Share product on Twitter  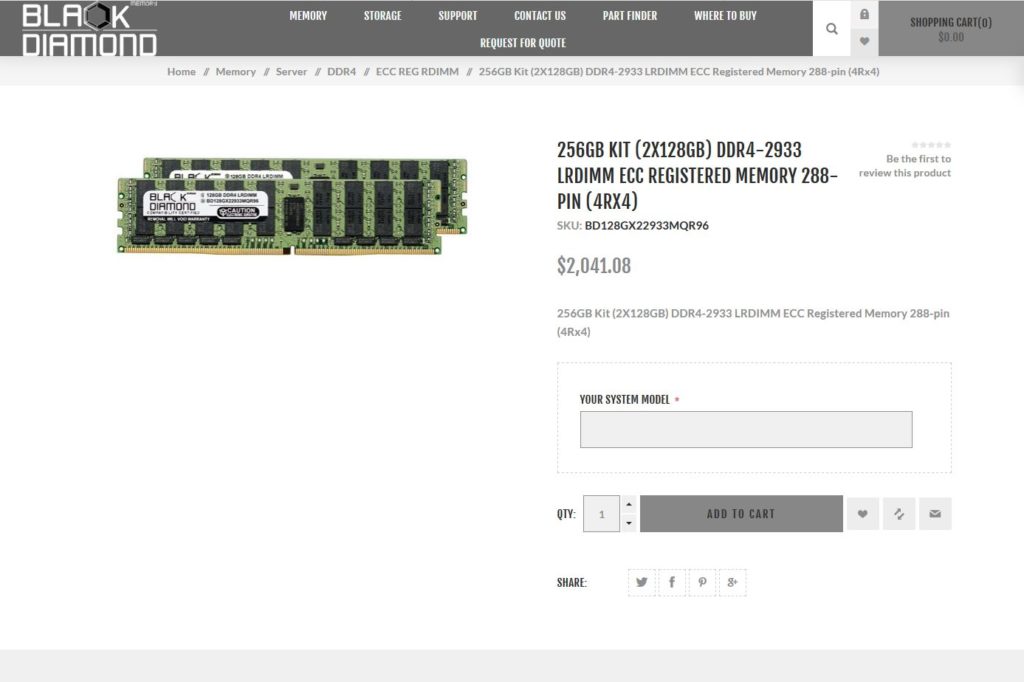[x=641, y=582]
